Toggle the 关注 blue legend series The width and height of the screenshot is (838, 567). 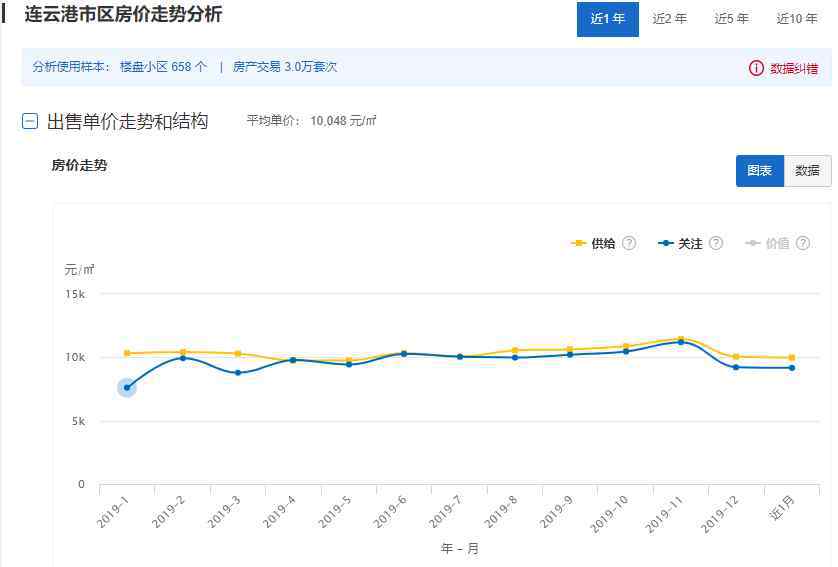pyautogui.click(x=680, y=243)
